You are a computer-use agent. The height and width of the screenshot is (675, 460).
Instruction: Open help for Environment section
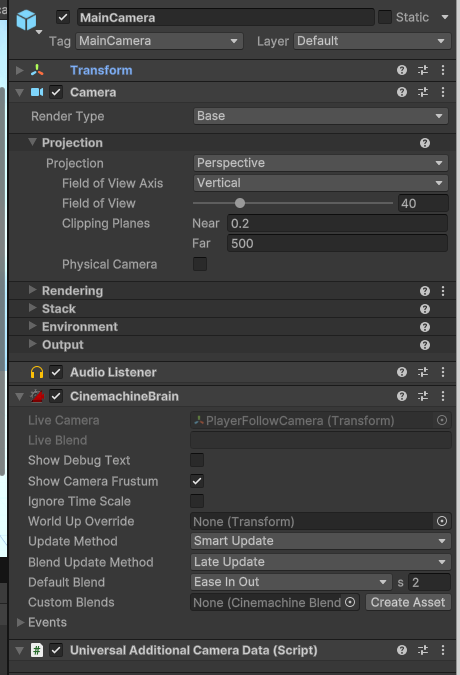point(425,327)
